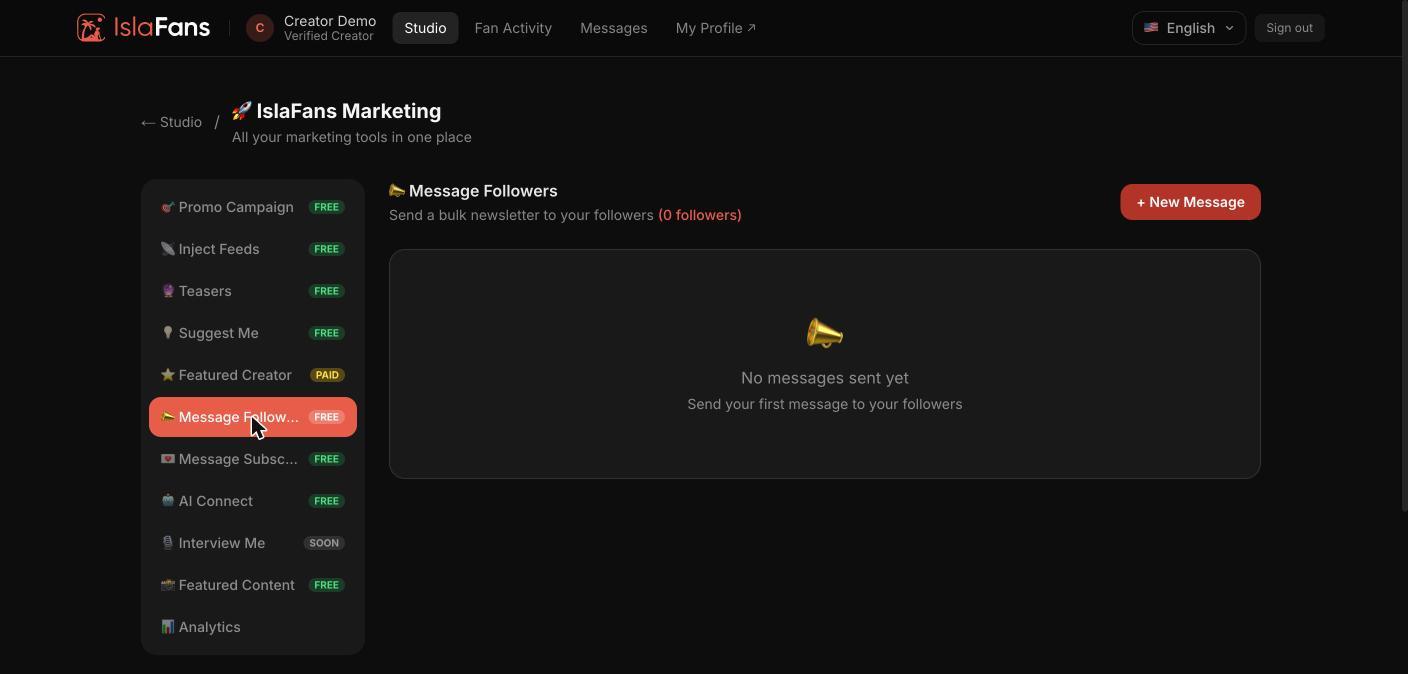Click the FREE badge on Promo Campaign

point(327,207)
